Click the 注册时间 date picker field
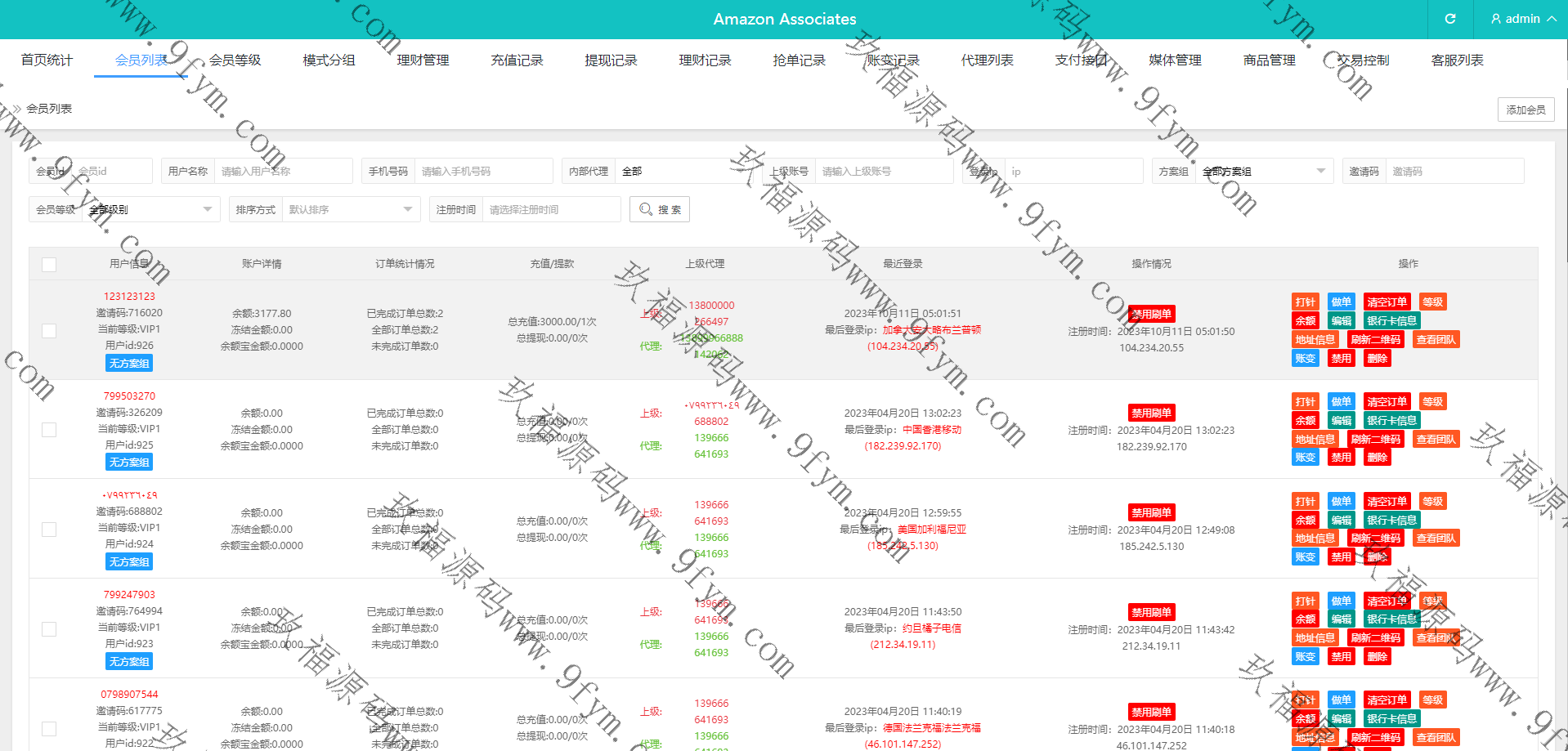This screenshot has height=751, width=1568. point(550,209)
